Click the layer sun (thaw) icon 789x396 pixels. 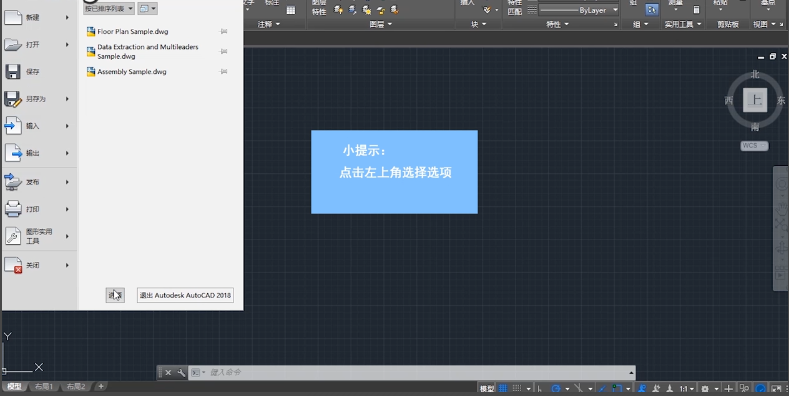click(367, 10)
